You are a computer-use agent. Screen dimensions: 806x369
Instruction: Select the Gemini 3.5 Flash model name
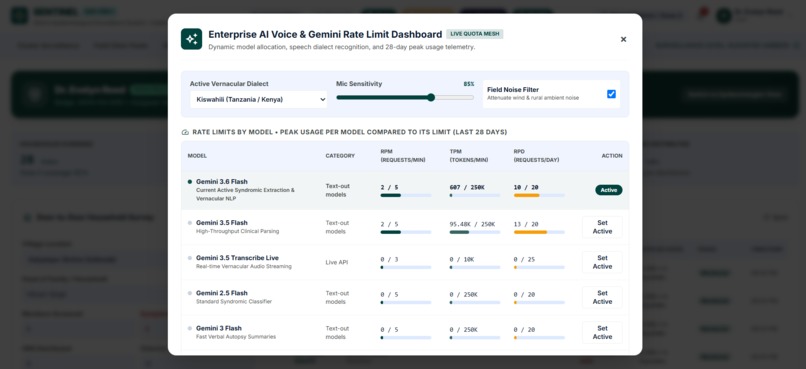coord(222,223)
